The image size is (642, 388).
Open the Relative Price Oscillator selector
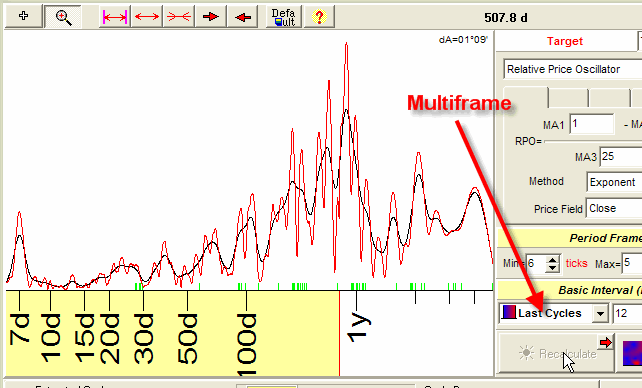pos(572,69)
